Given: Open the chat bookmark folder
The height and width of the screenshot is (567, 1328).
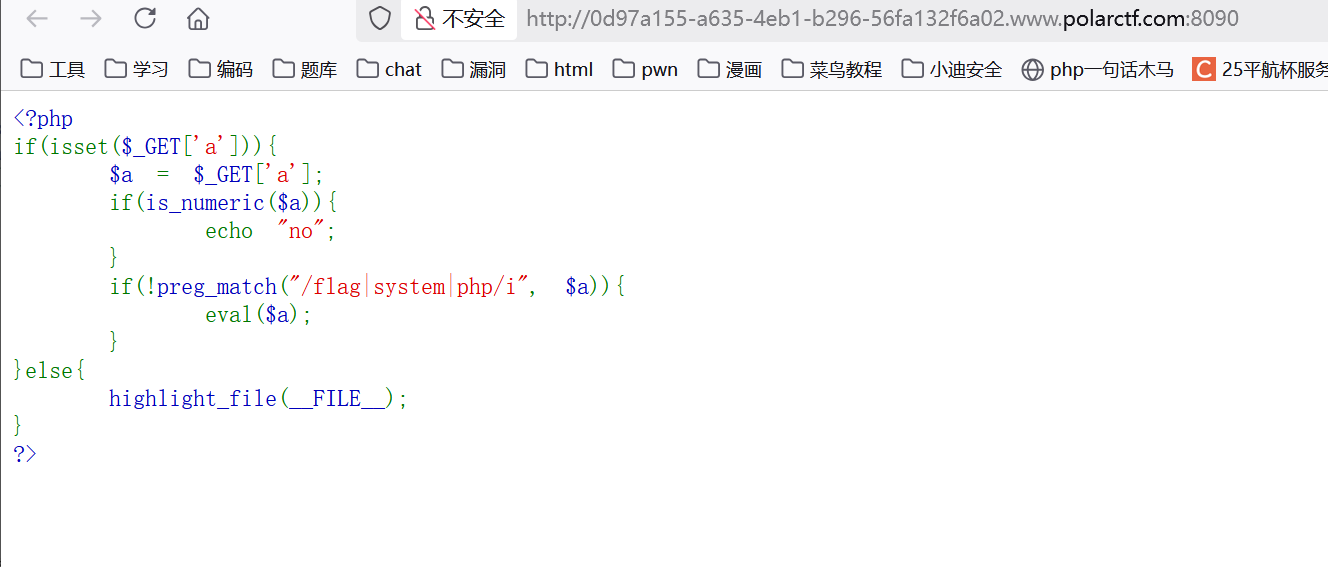Looking at the screenshot, I should [x=390, y=69].
